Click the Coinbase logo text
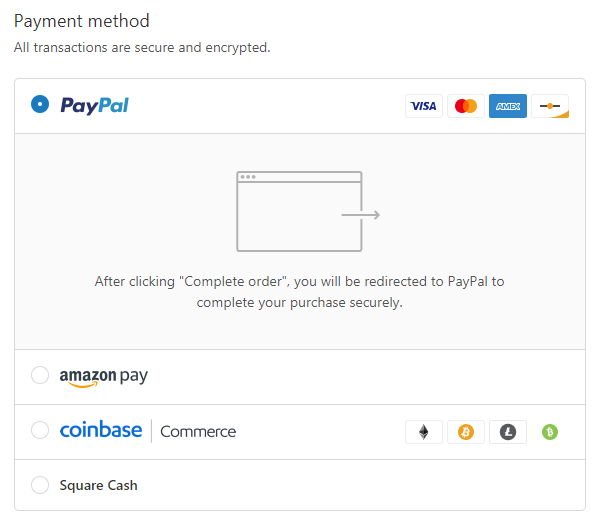This screenshot has width=600, height=524. coord(101,431)
